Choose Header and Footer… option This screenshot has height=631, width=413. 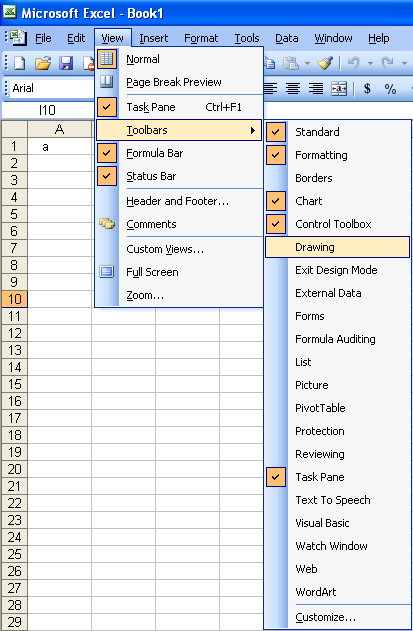177,201
